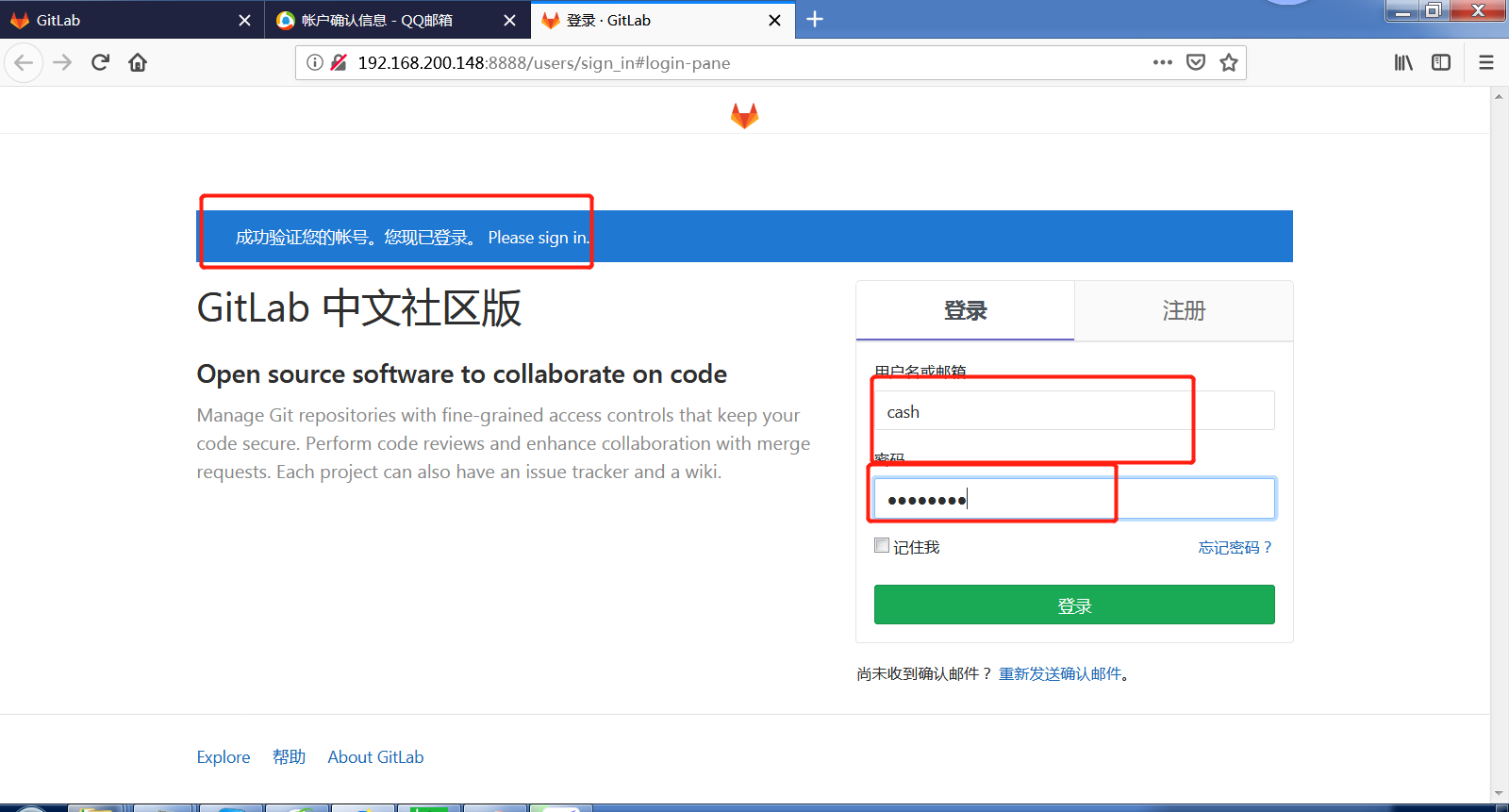Open the About GitLab footer link
1509x812 pixels.
pyautogui.click(x=375, y=756)
